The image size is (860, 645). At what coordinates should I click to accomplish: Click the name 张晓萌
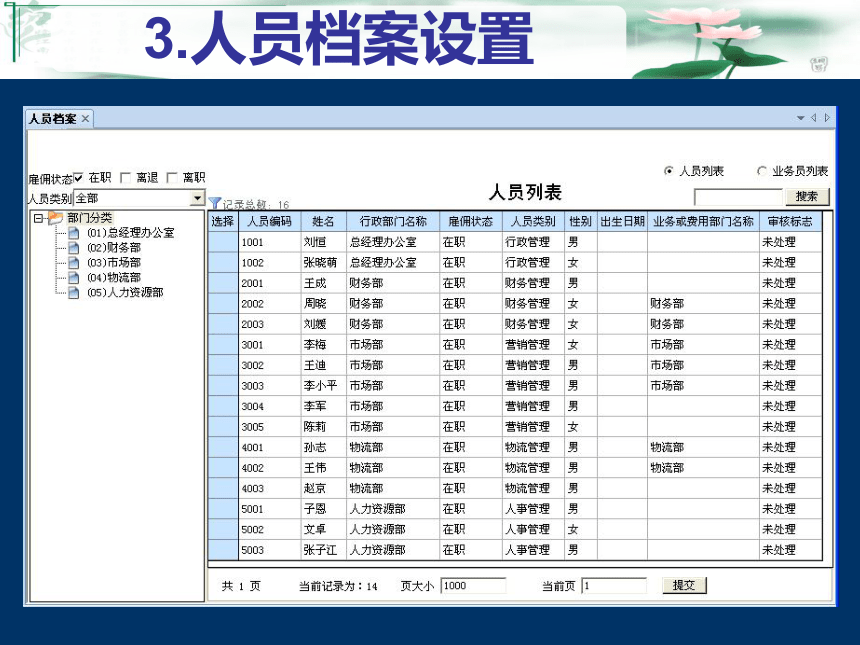tap(320, 263)
